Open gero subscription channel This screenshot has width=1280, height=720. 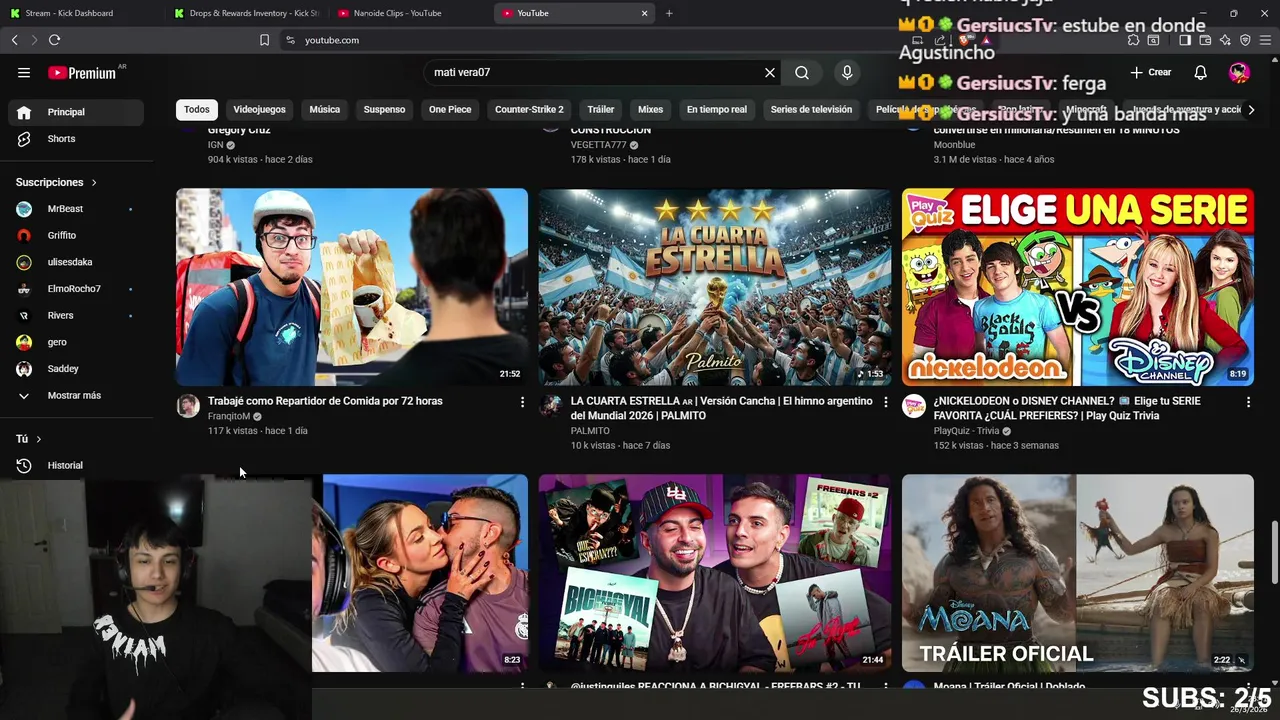coord(78,342)
